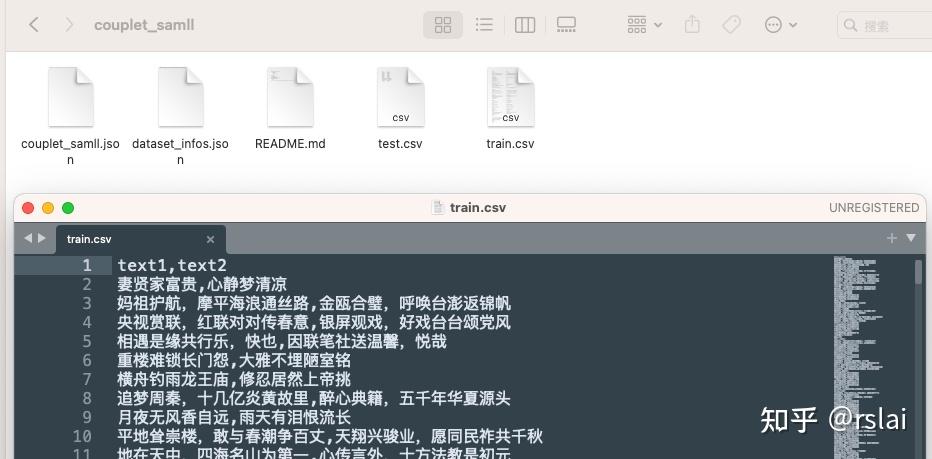Click the line starting 追梦周秦

(314, 398)
